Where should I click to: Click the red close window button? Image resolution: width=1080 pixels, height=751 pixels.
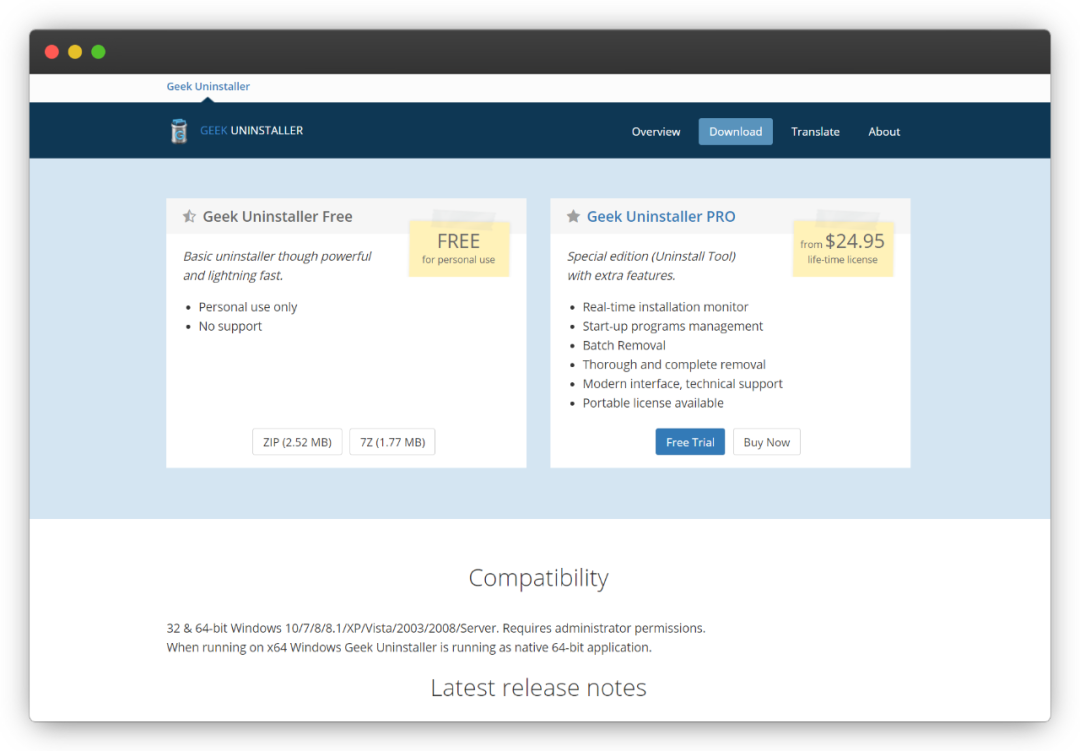[52, 52]
